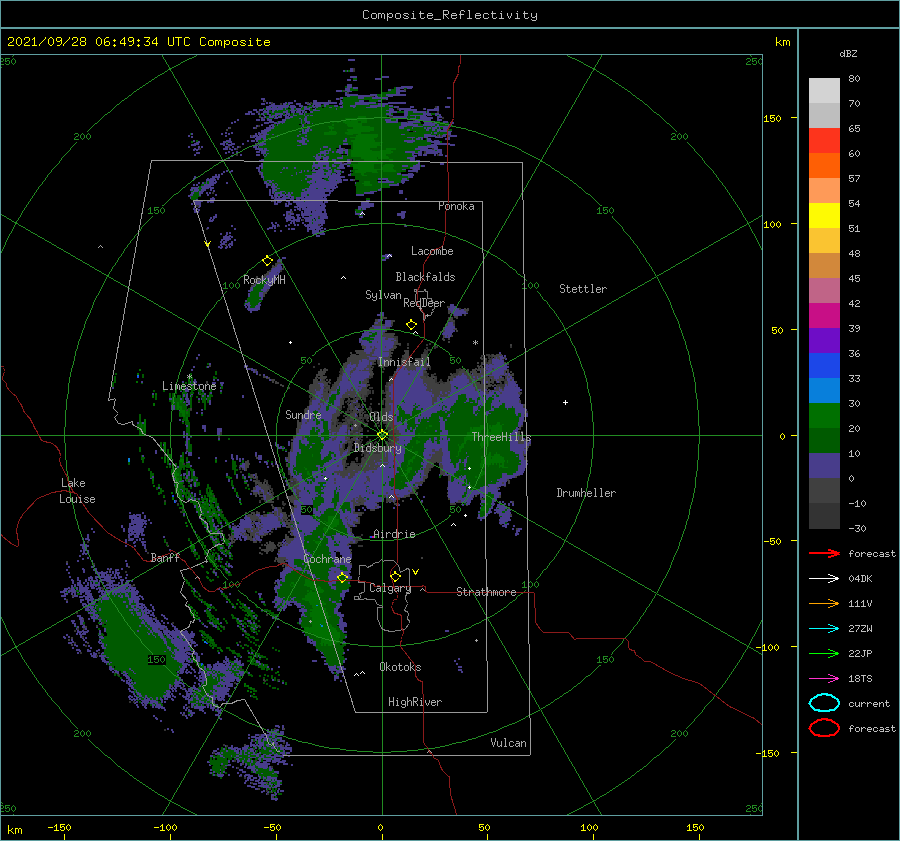Click the Olds label
Screen dimensions: 900x841
click(381, 417)
